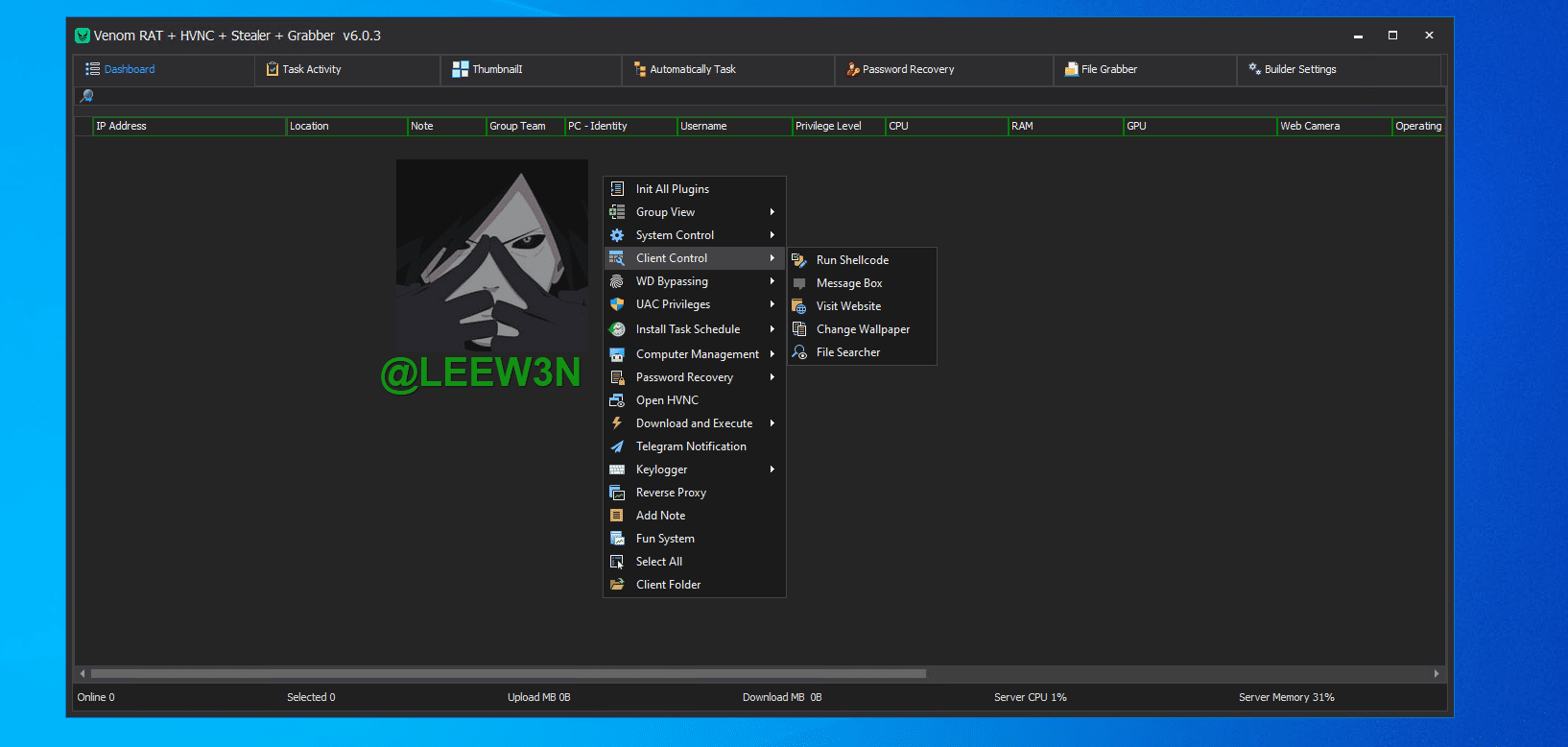Click the Init All Plugins list icon
1568x747 pixels.
pyautogui.click(x=617, y=189)
